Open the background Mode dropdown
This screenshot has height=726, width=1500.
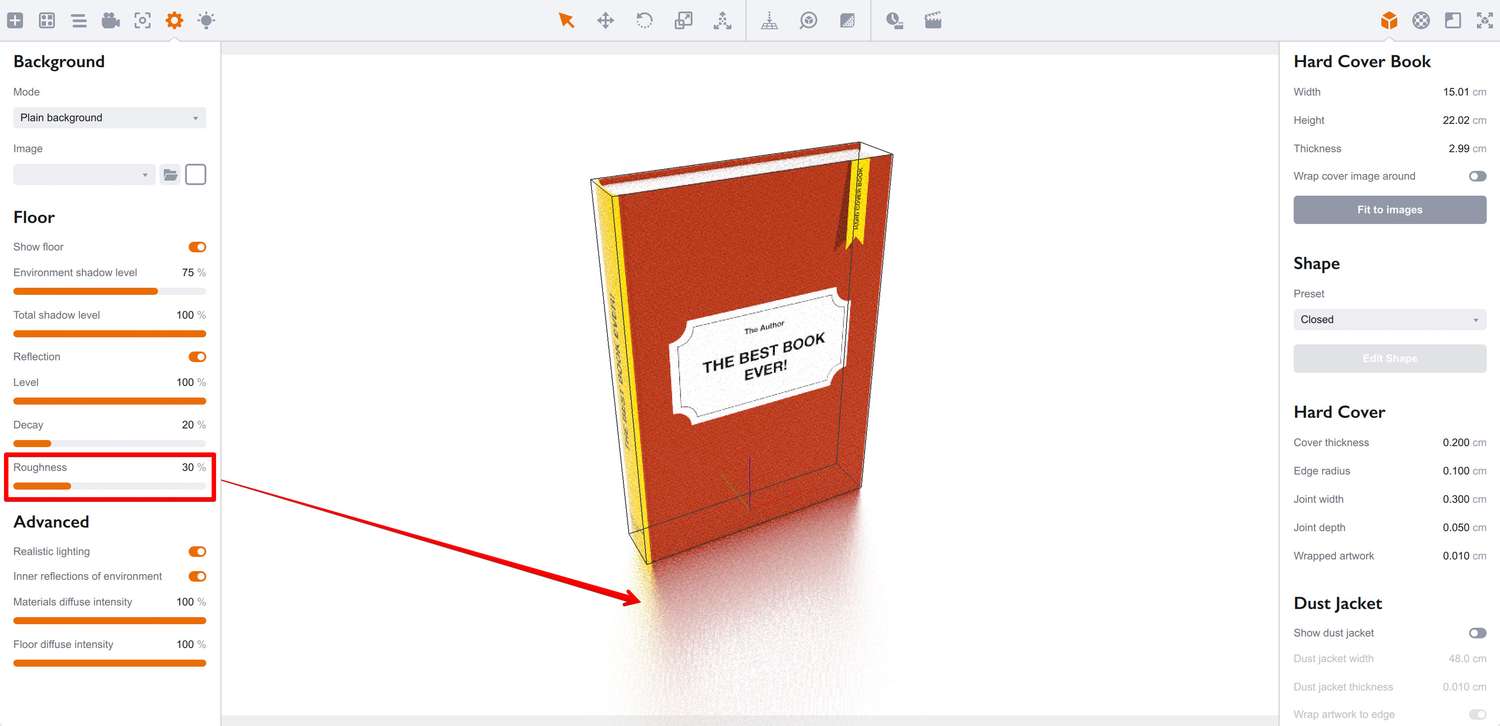click(x=110, y=118)
